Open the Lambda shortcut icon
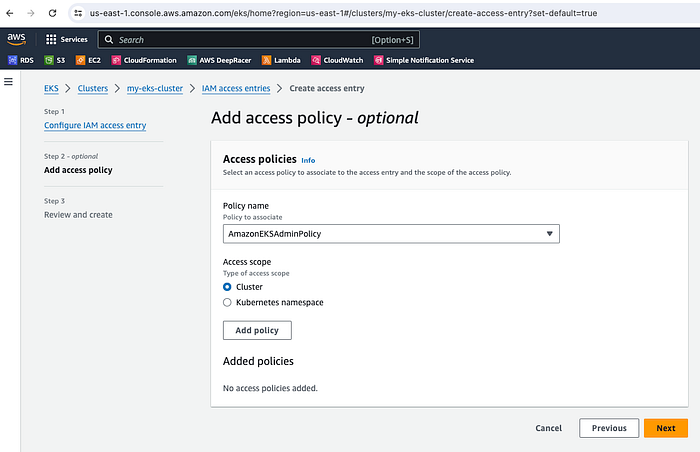The width and height of the screenshot is (700, 452). (x=267, y=60)
